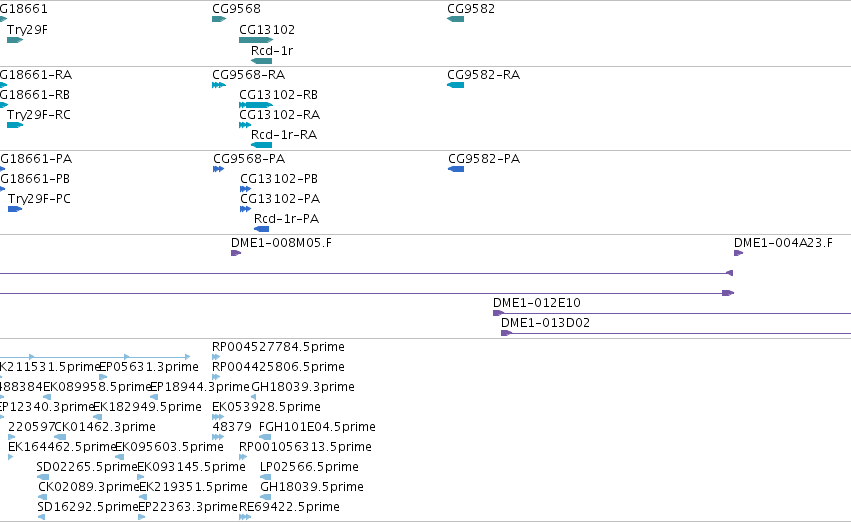This screenshot has height=522, width=851.
Task: Select the Rcd-1r-RA transcript arrow
Action: pyautogui.click(x=262, y=145)
